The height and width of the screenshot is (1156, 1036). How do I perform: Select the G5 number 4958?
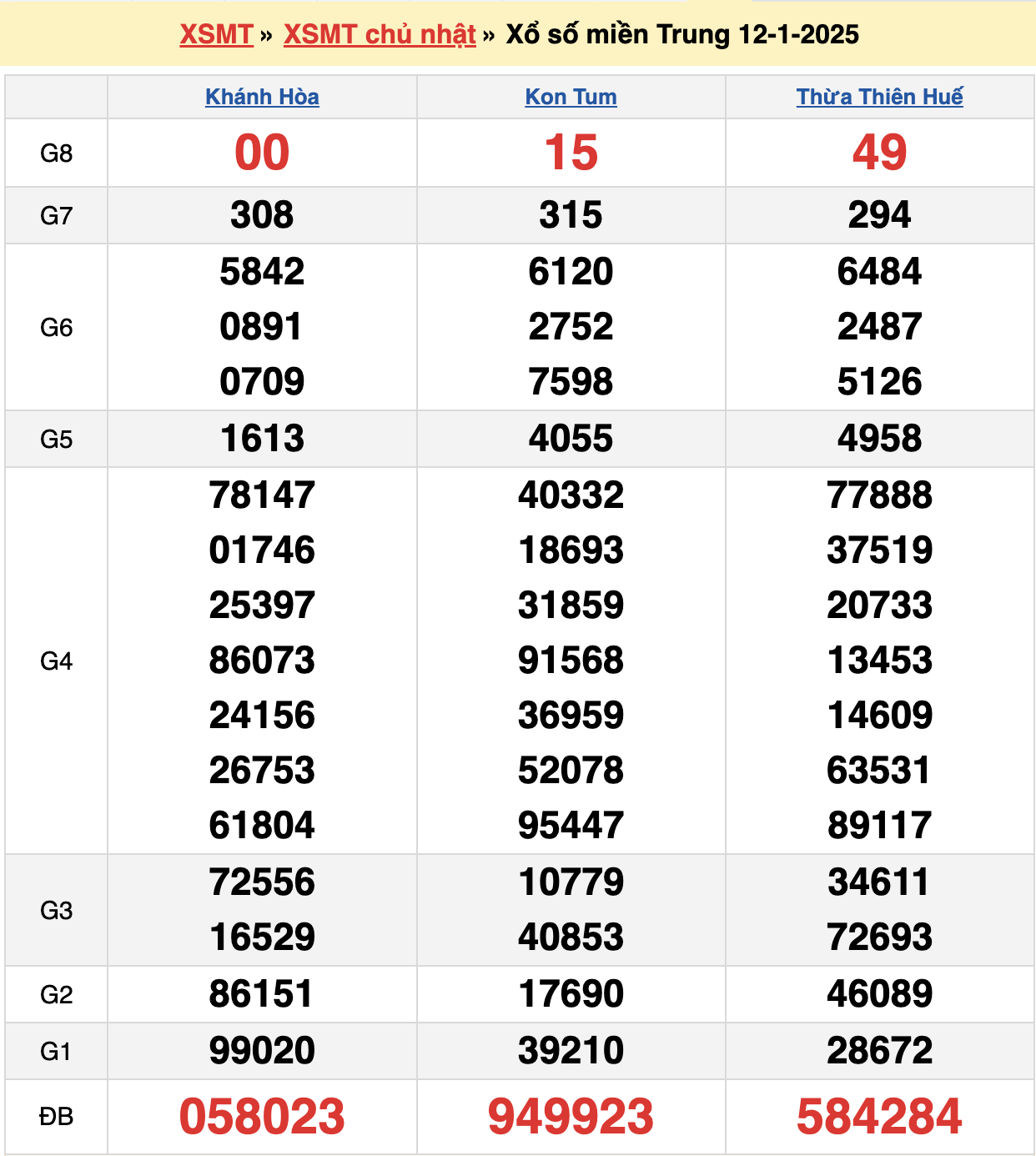point(879,439)
